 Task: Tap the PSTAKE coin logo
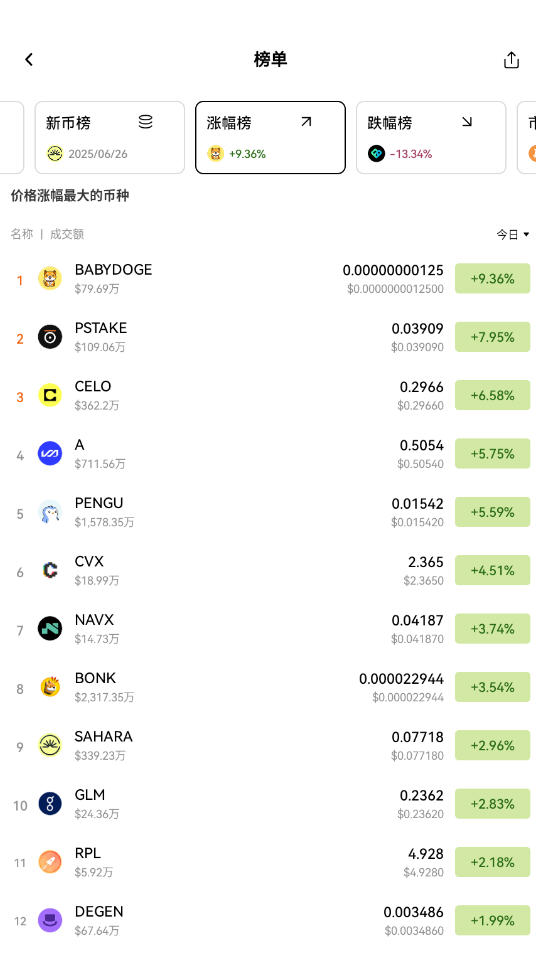pyautogui.click(x=50, y=337)
